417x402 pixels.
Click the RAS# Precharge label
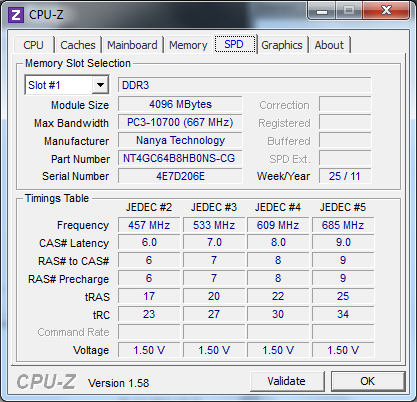[69, 279]
